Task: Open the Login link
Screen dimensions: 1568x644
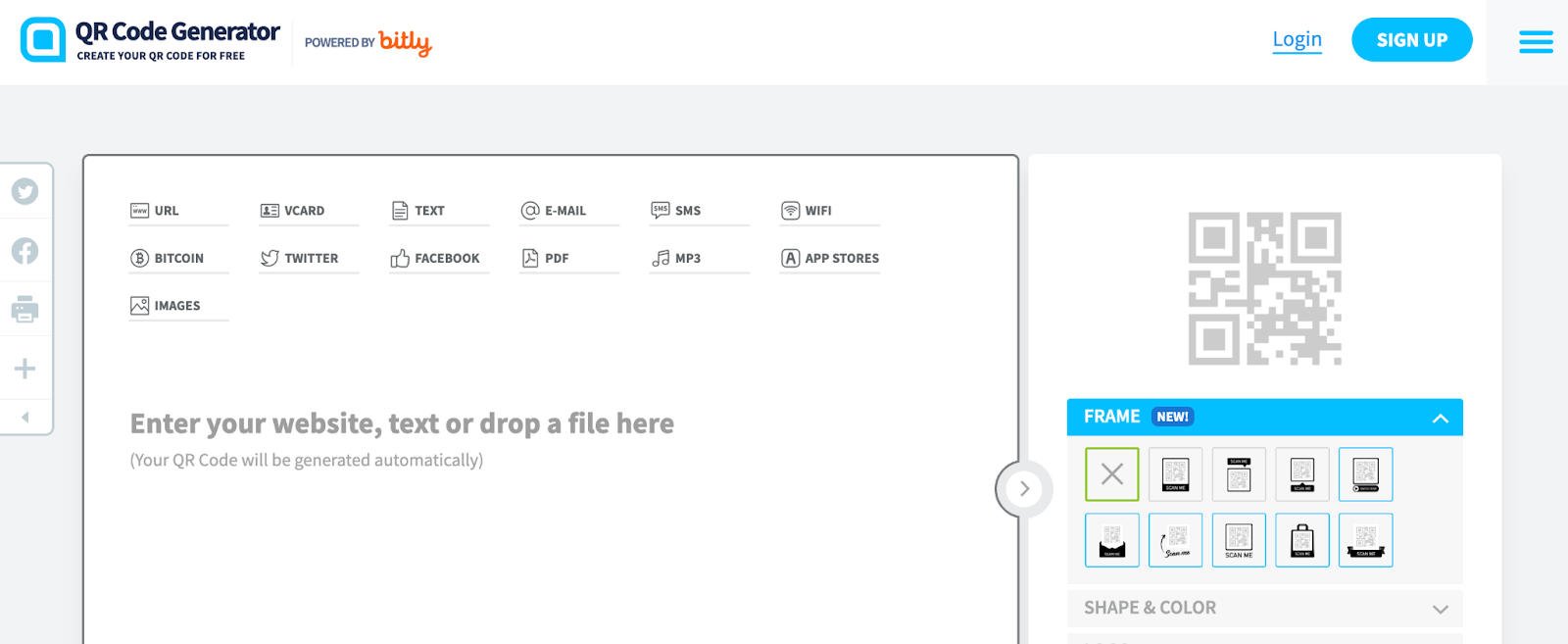Action: click(1297, 39)
